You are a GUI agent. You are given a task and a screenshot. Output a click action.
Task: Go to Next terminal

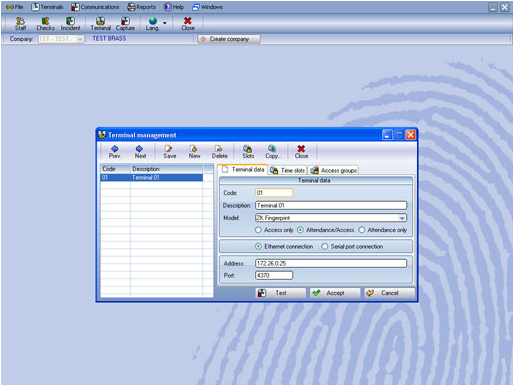click(140, 152)
